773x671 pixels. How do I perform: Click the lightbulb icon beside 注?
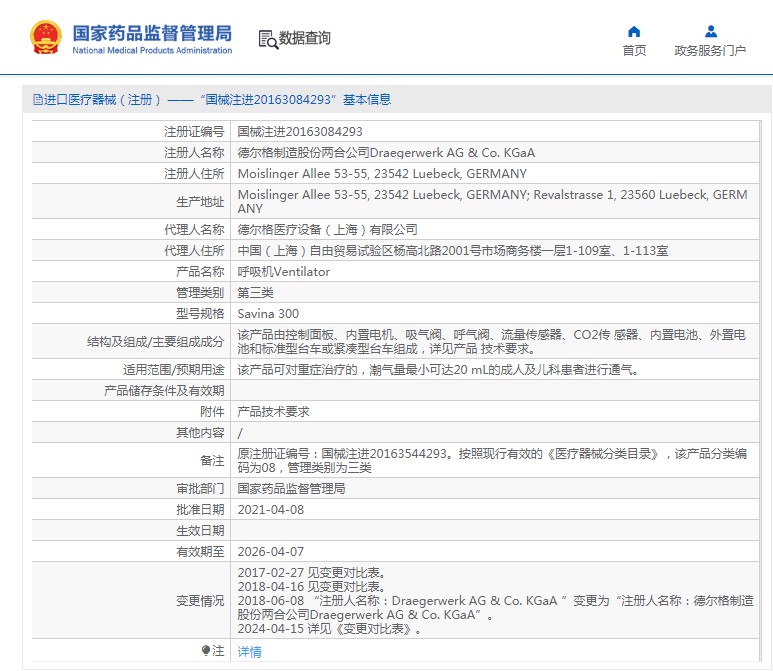[206, 651]
